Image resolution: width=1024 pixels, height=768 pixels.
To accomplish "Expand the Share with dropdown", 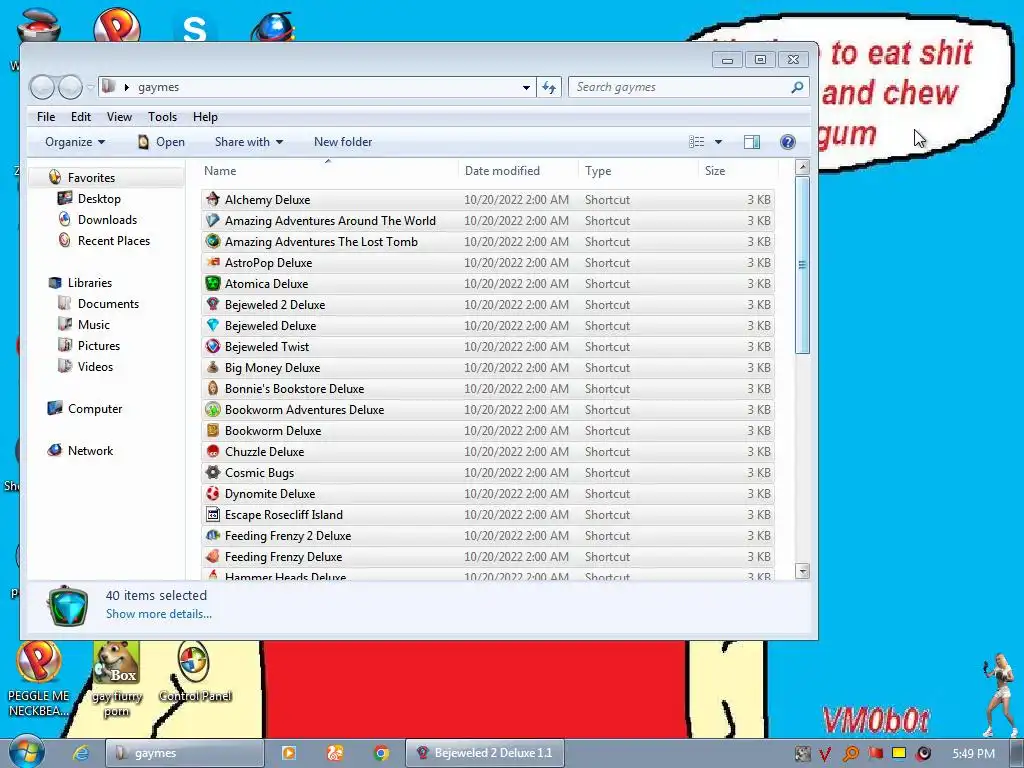I will pos(249,142).
